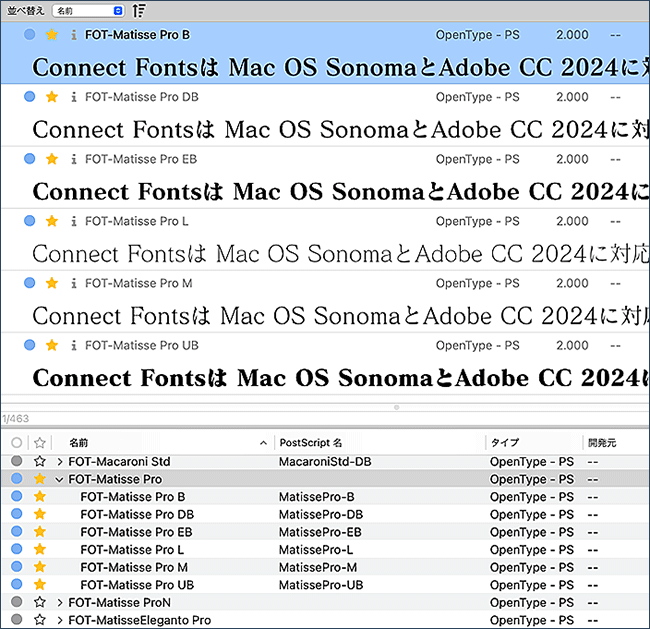This screenshot has height=629, width=650.
Task: Click the favorites star column header
Action: coord(40,443)
